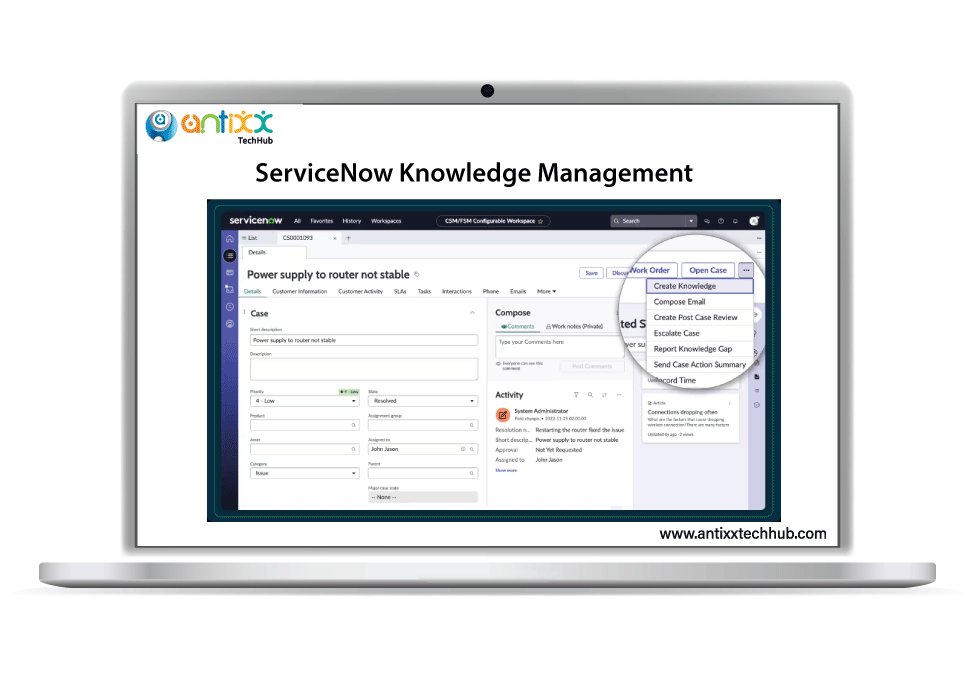The height and width of the screenshot is (675, 975).
Task: Click the Open Case button
Action: tap(707, 270)
